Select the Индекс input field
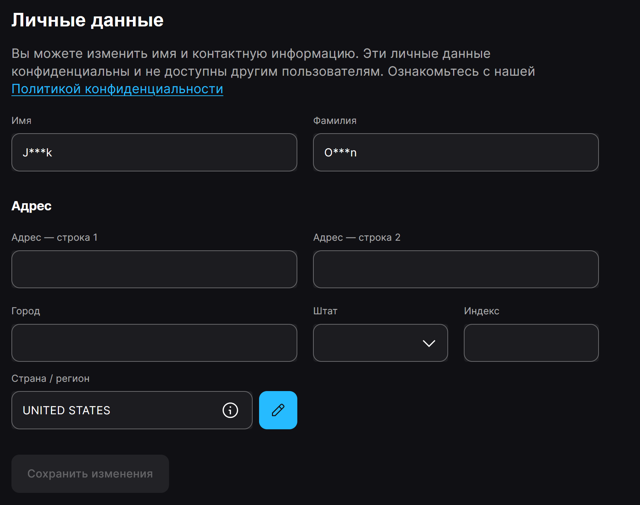 (531, 343)
